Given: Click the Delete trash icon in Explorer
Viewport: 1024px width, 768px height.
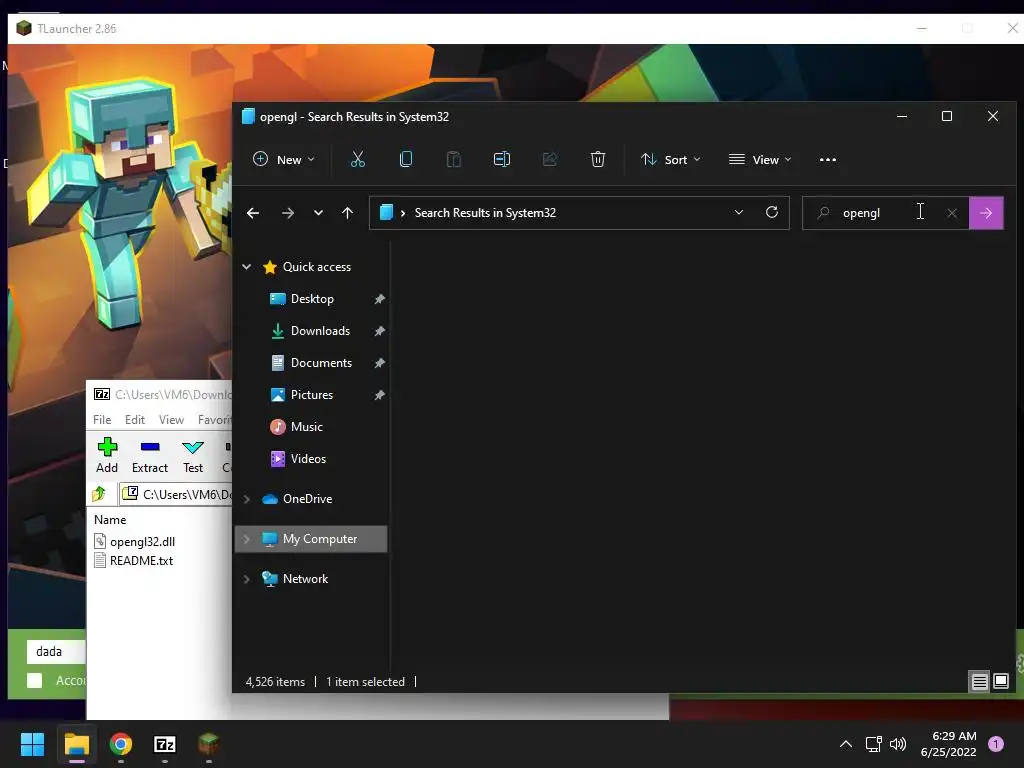Looking at the screenshot, I should [598, 159].
